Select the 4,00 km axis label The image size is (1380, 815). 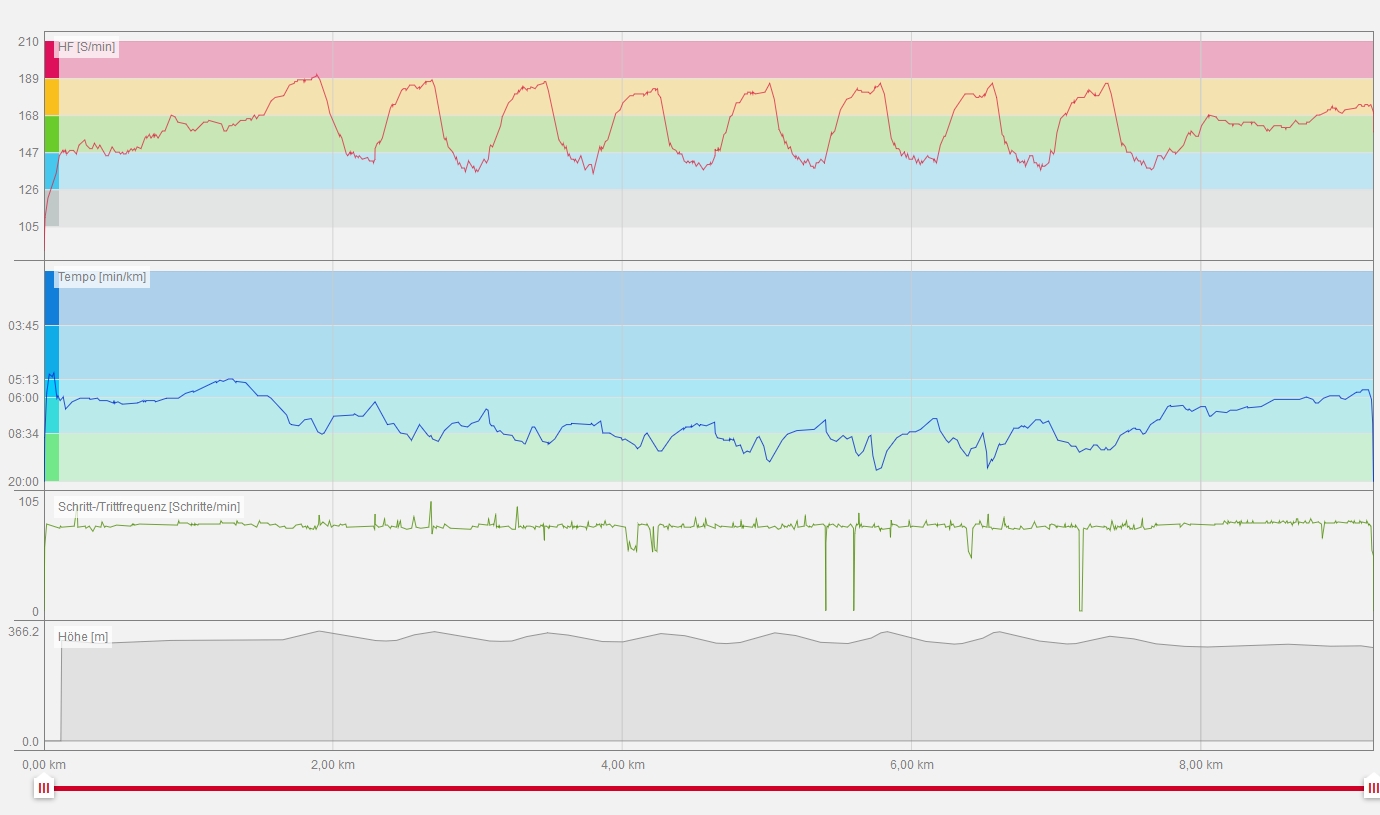622,765
